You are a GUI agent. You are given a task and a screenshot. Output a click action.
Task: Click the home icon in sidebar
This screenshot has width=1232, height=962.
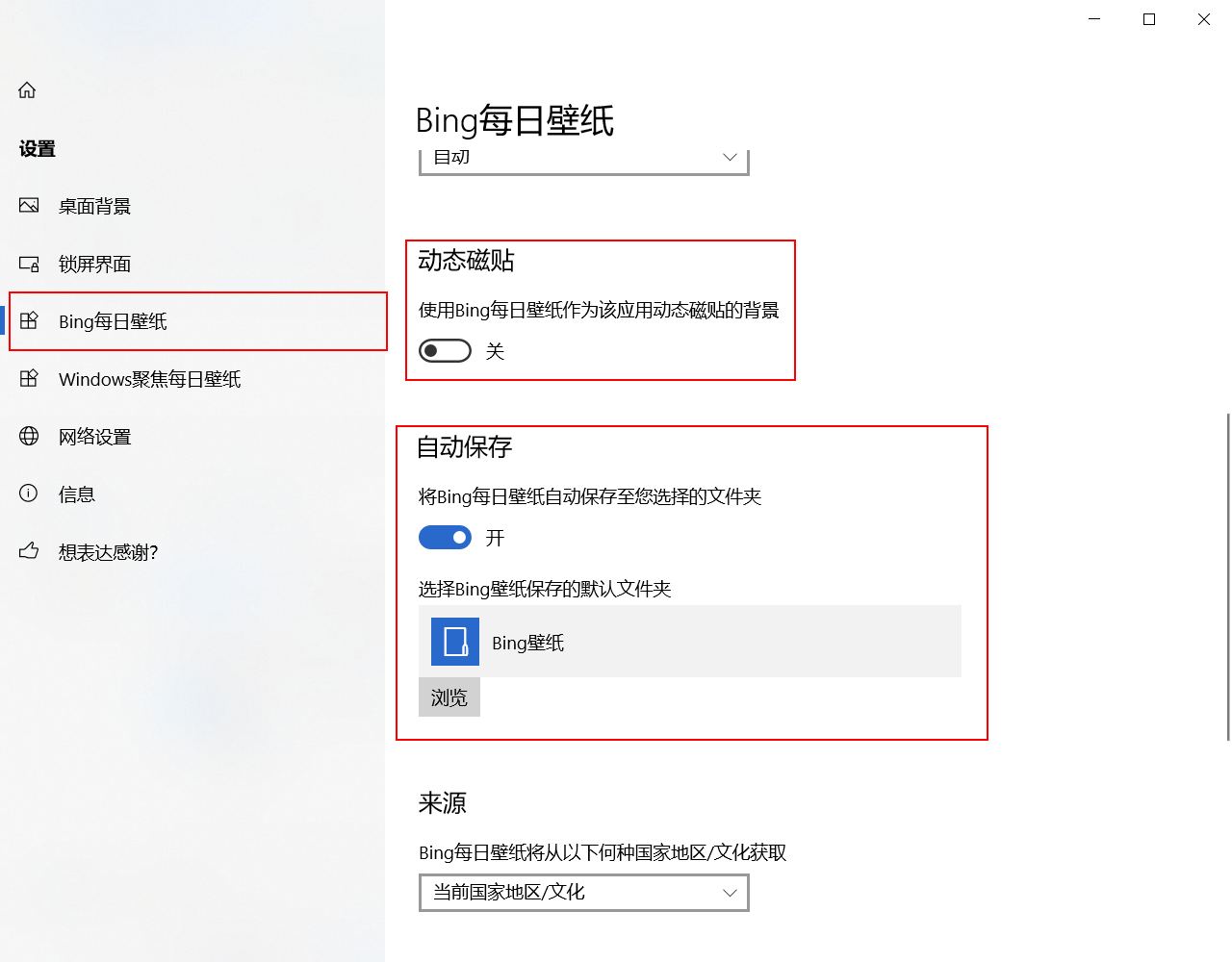[x=27, y=90]
